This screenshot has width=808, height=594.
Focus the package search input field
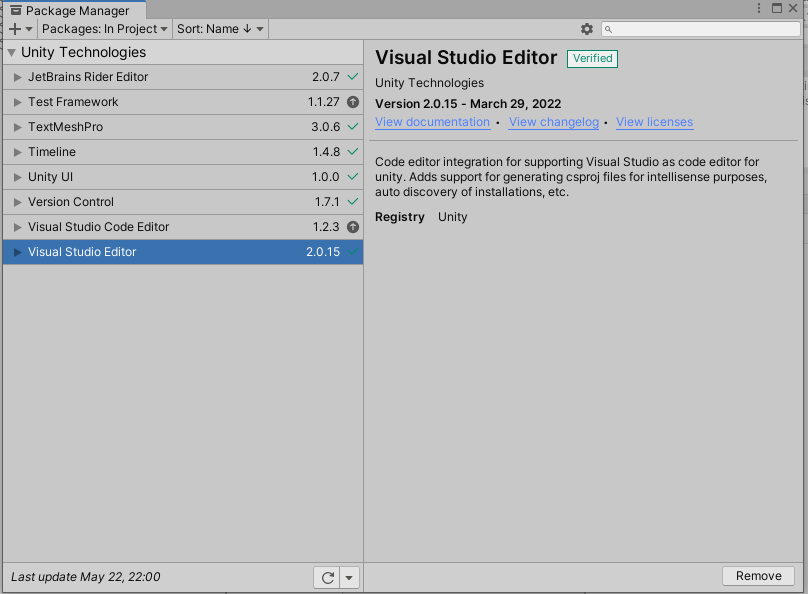[x=701, y=29]
